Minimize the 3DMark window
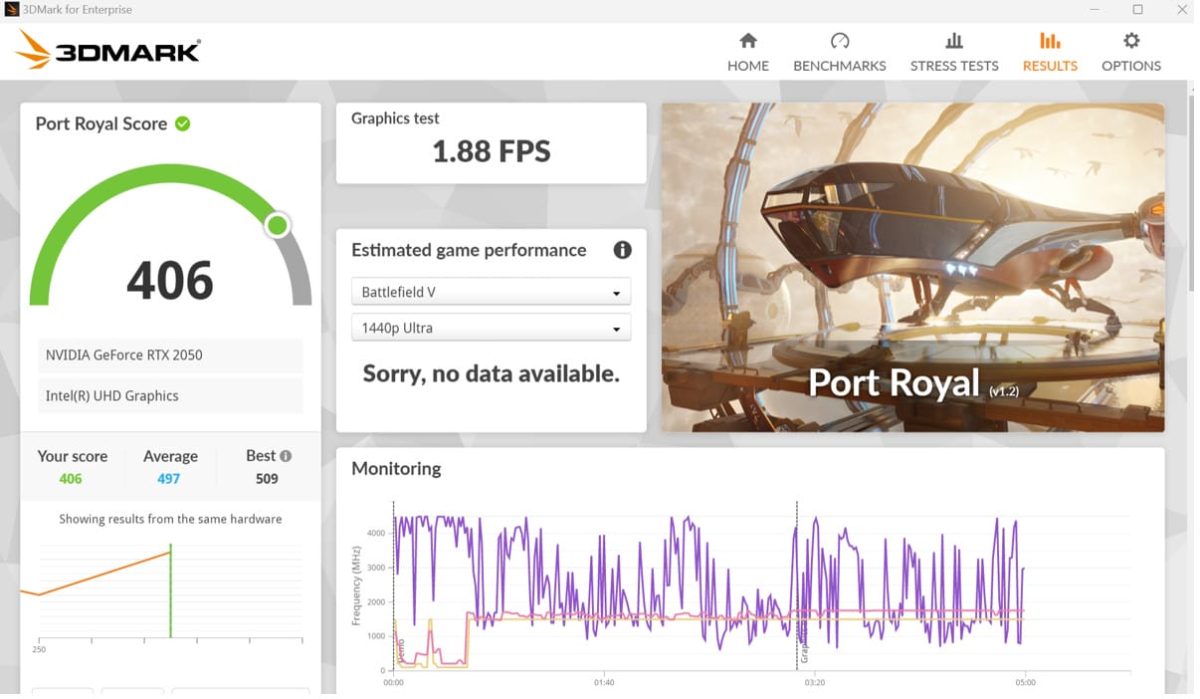 tap(1097, 10)
